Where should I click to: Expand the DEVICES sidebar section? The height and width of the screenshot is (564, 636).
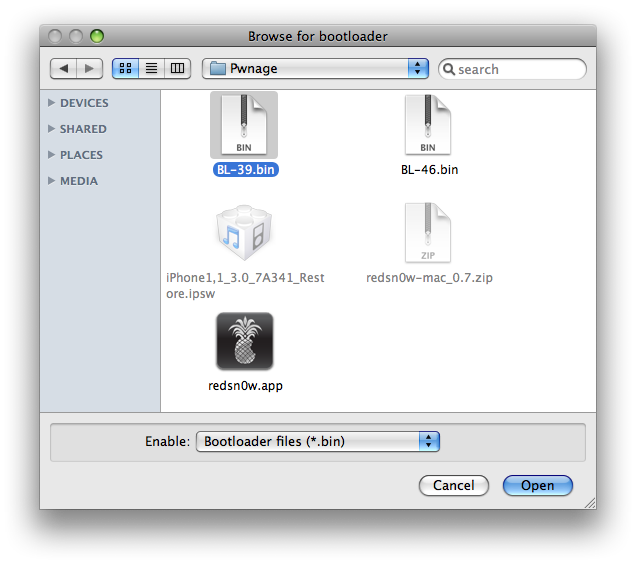pos(52,103)
